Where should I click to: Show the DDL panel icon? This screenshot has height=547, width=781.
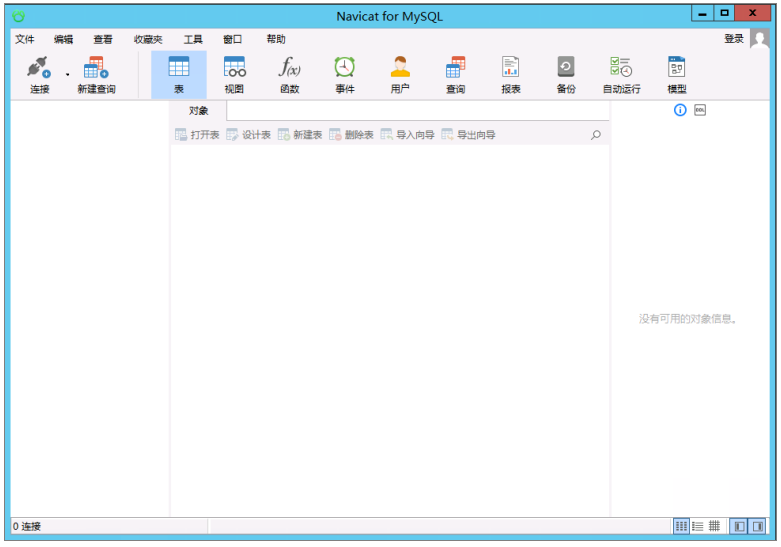point(700,110)
